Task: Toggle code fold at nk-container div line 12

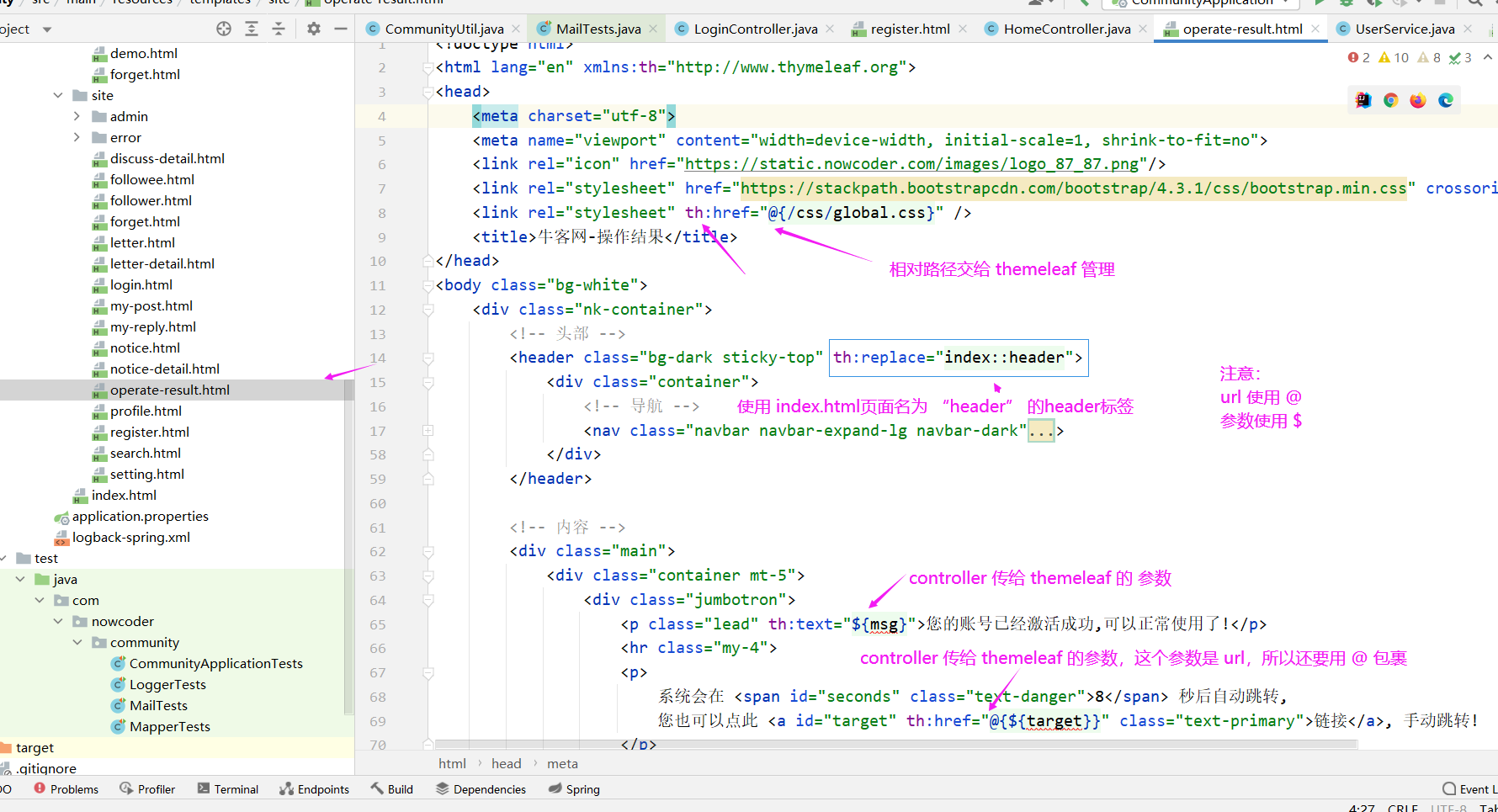Action: click(x=428, y=310)
